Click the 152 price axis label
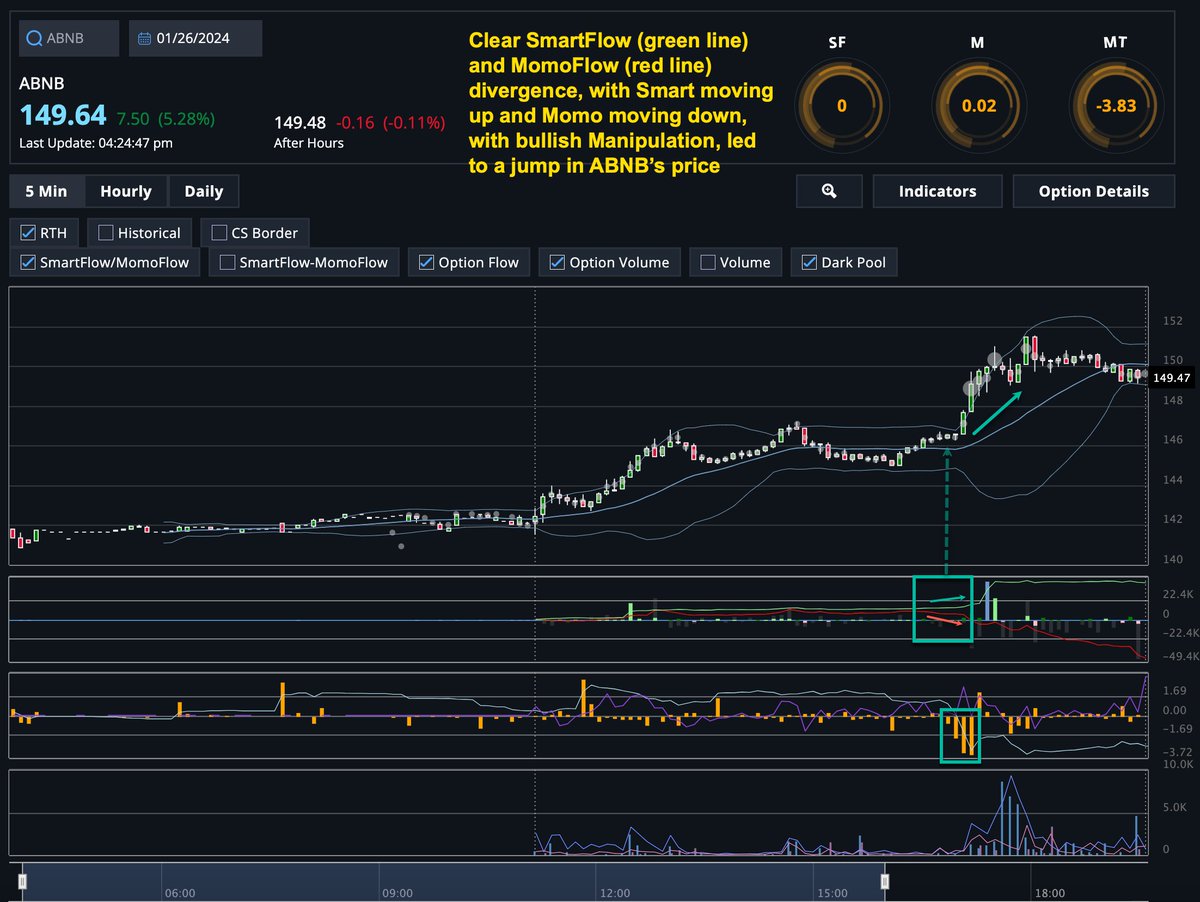 1174,321
